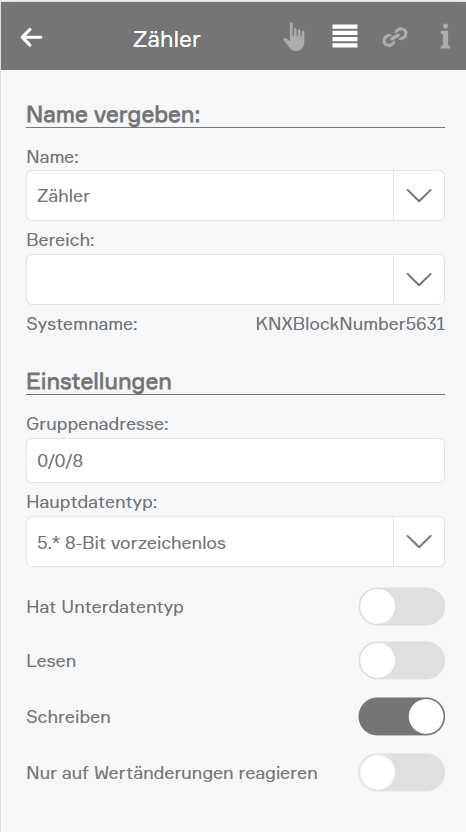Click the KNXBlockNumber5631 system name text
Screen dimensions: 466x832
click(x=350, y=324)
